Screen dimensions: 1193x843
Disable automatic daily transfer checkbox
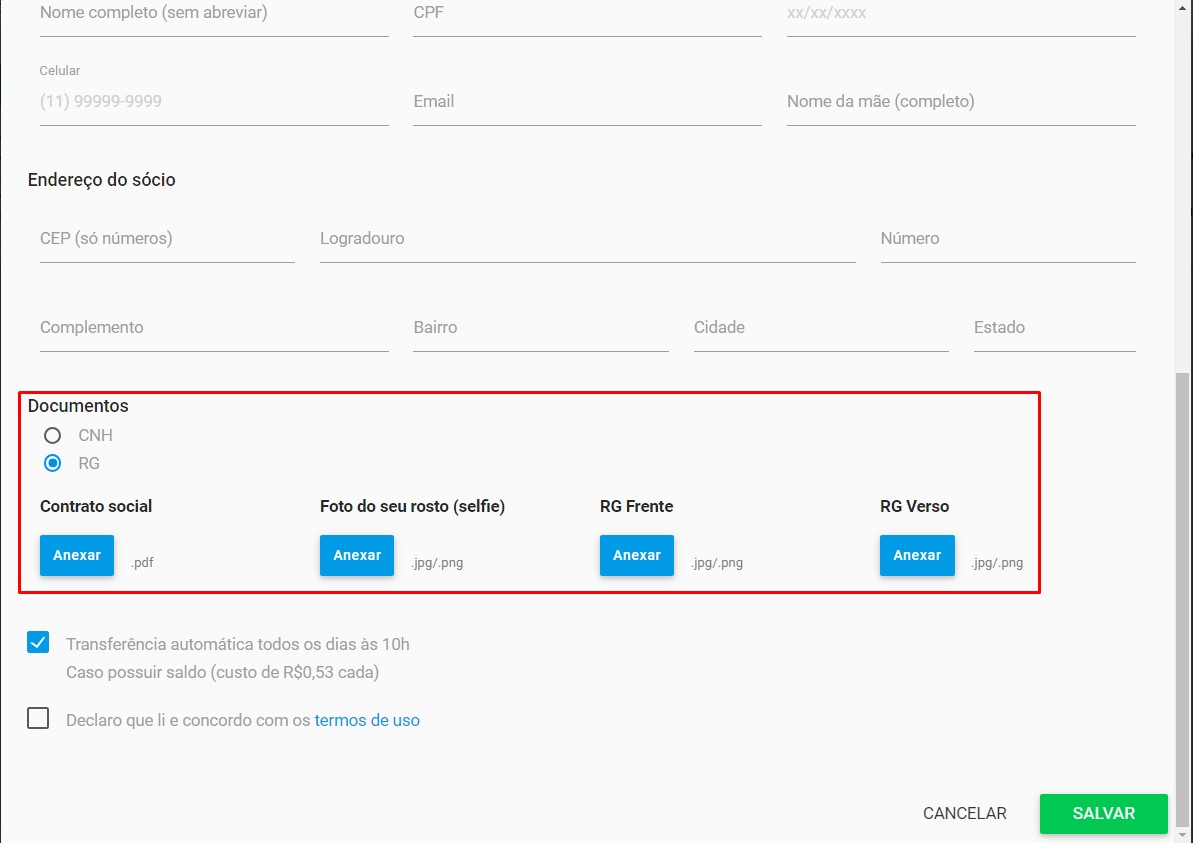[x=38, y=643]
